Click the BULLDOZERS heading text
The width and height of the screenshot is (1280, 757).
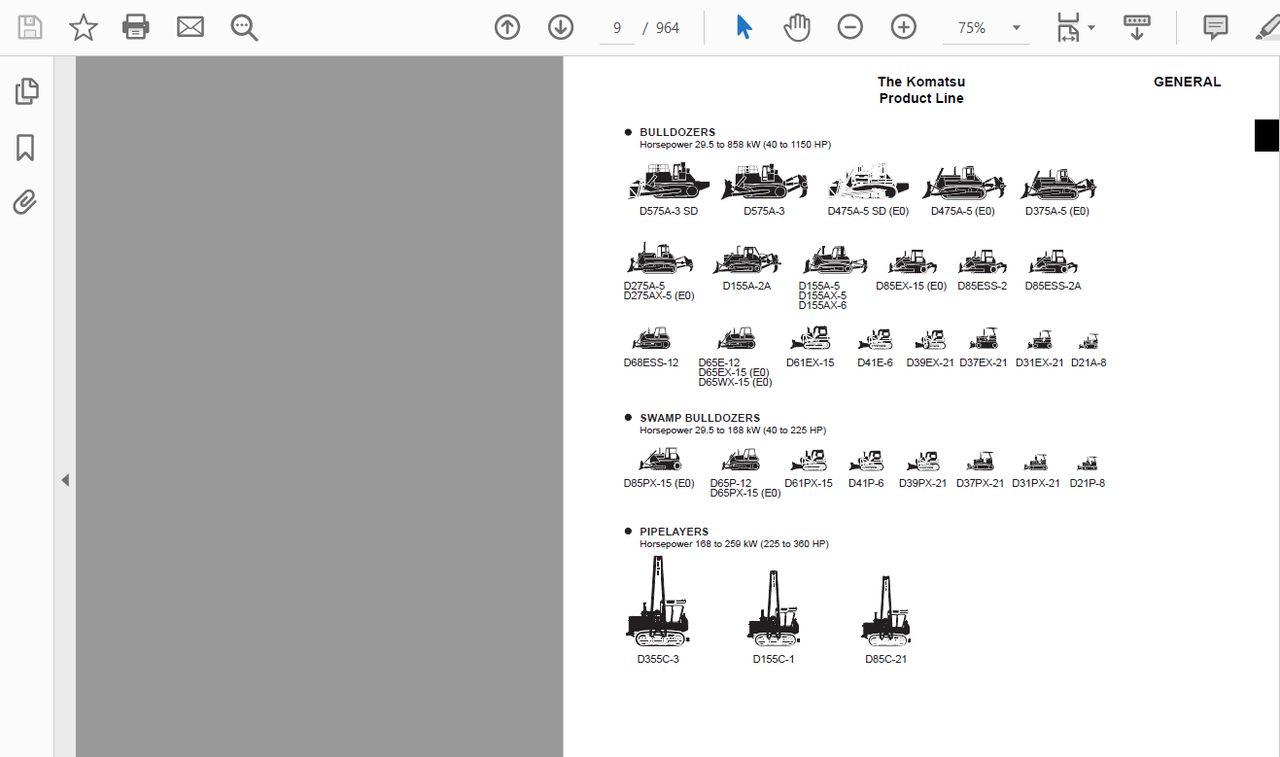click(678, 132)
